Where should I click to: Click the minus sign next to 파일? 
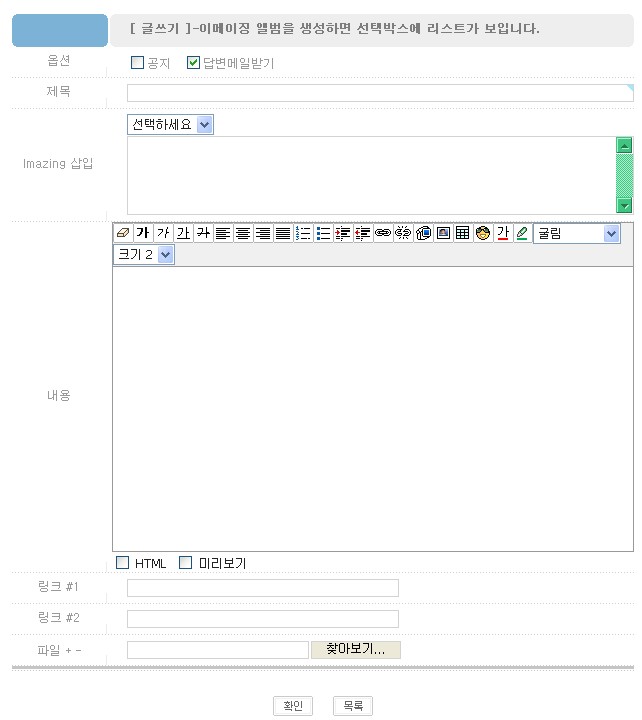click(x=79, y=651)
